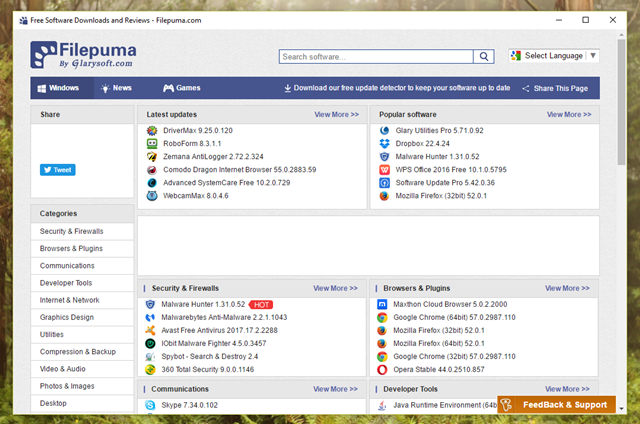Open the Select Language dropdown
This screenshot has width=640, height=424.
coord(553,55)
